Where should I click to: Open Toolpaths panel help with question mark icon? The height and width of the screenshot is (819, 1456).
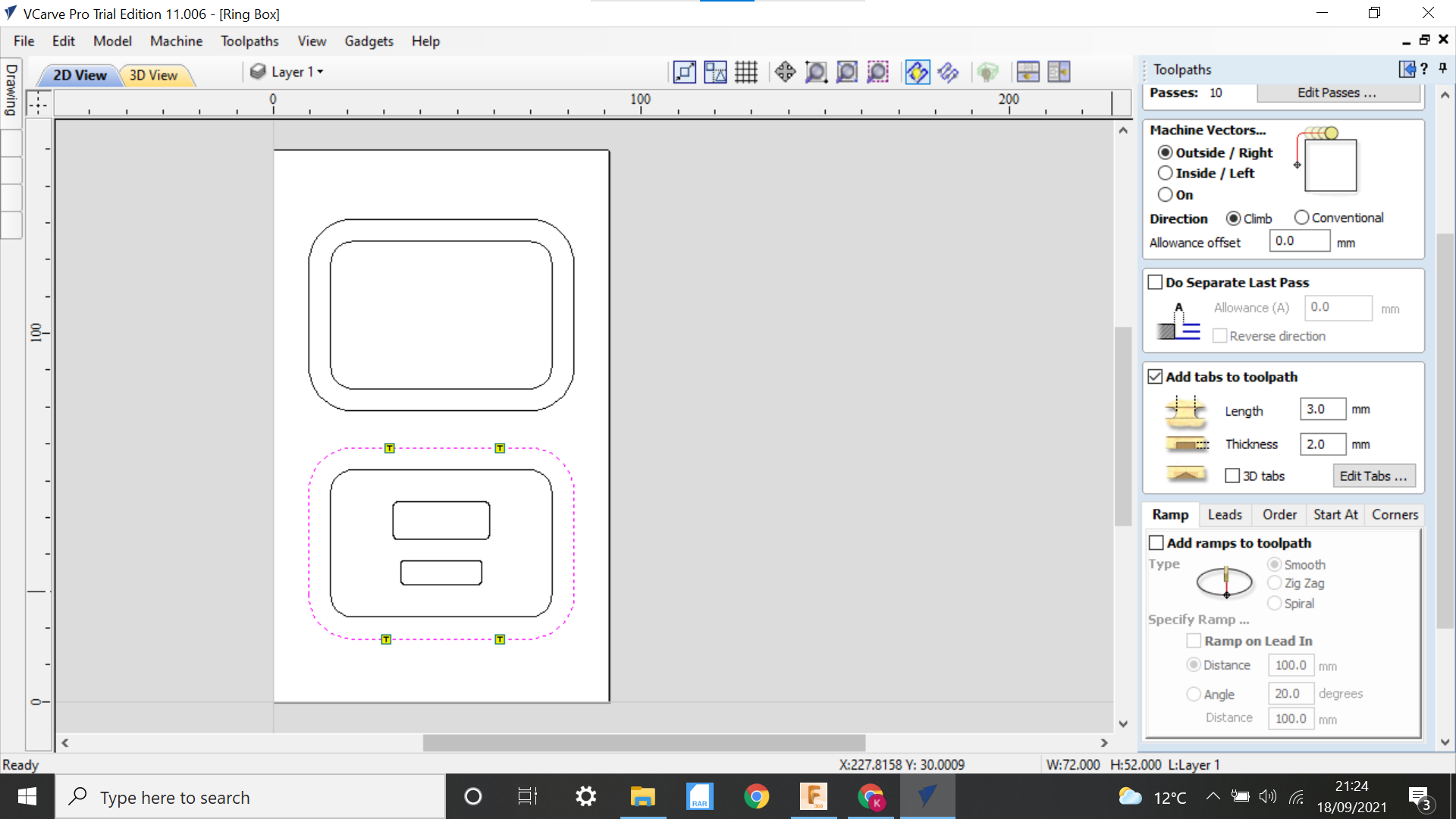(1426, 69)
